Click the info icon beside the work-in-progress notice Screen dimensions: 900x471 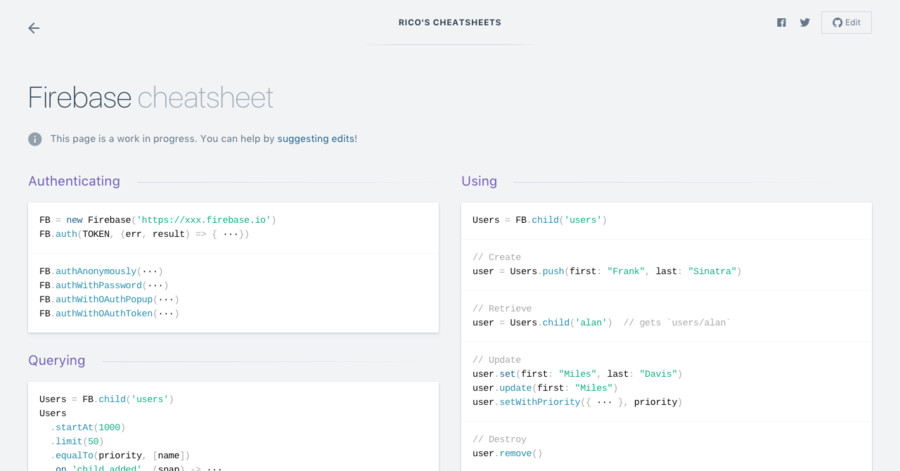(35, 139)
